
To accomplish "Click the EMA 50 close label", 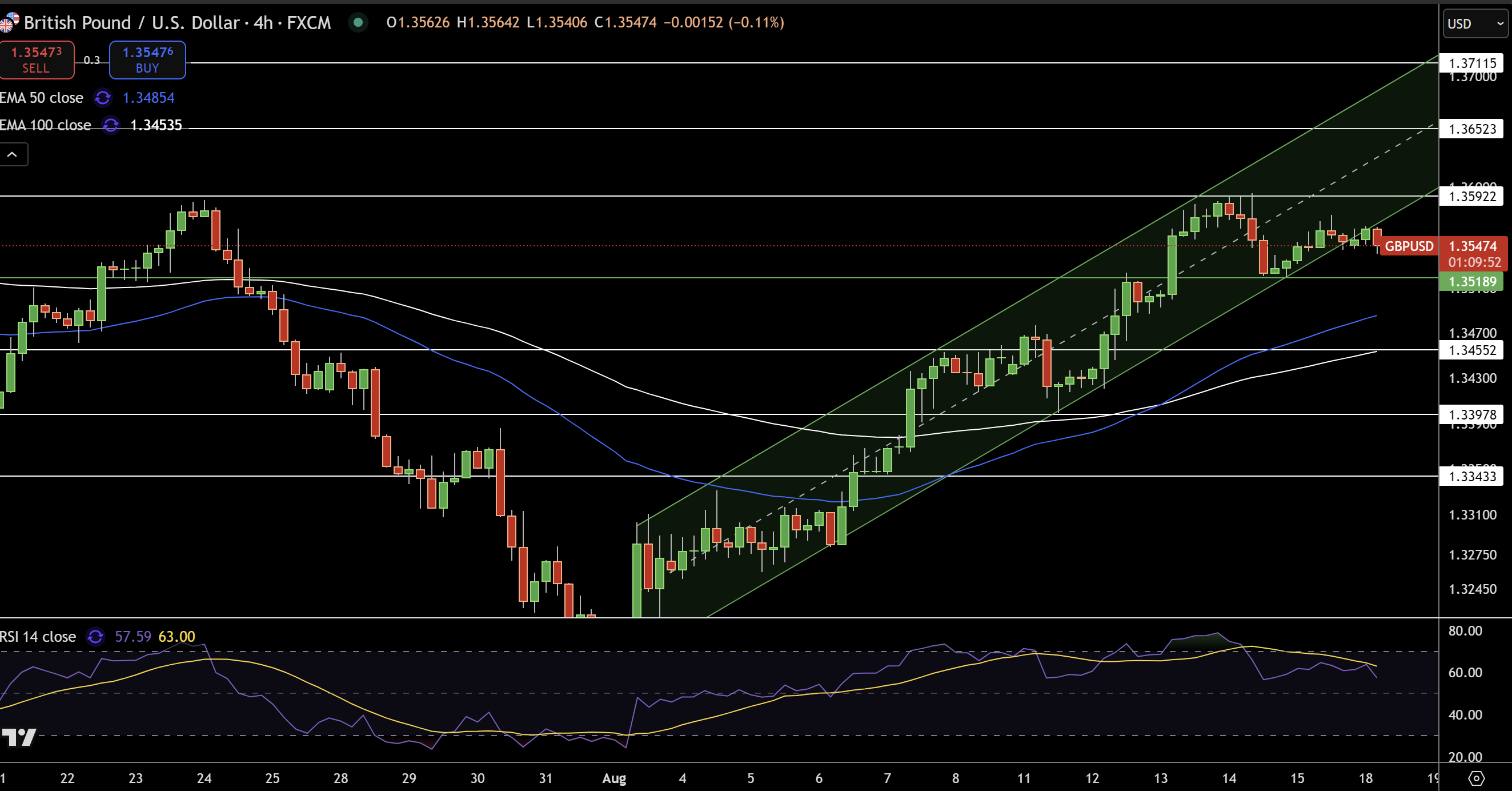I will click(x=42, y=98).
